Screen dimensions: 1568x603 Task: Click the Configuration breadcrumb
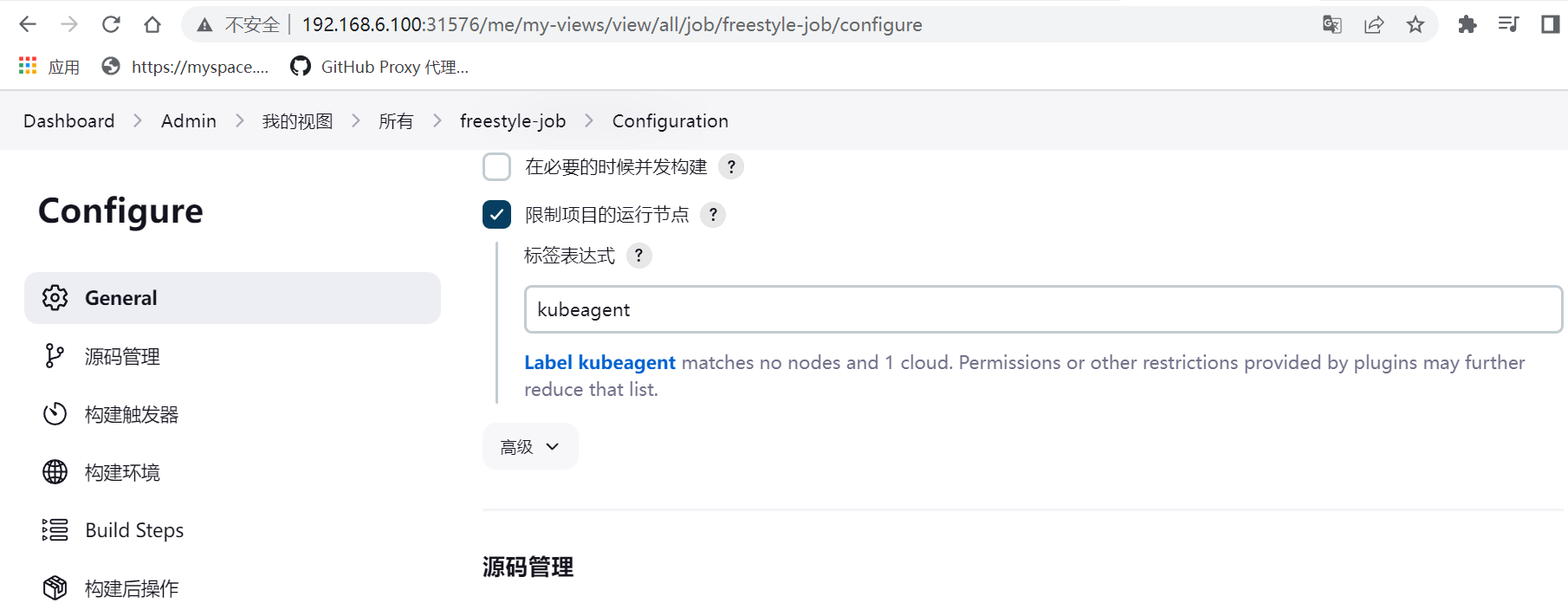click(671, 120)
